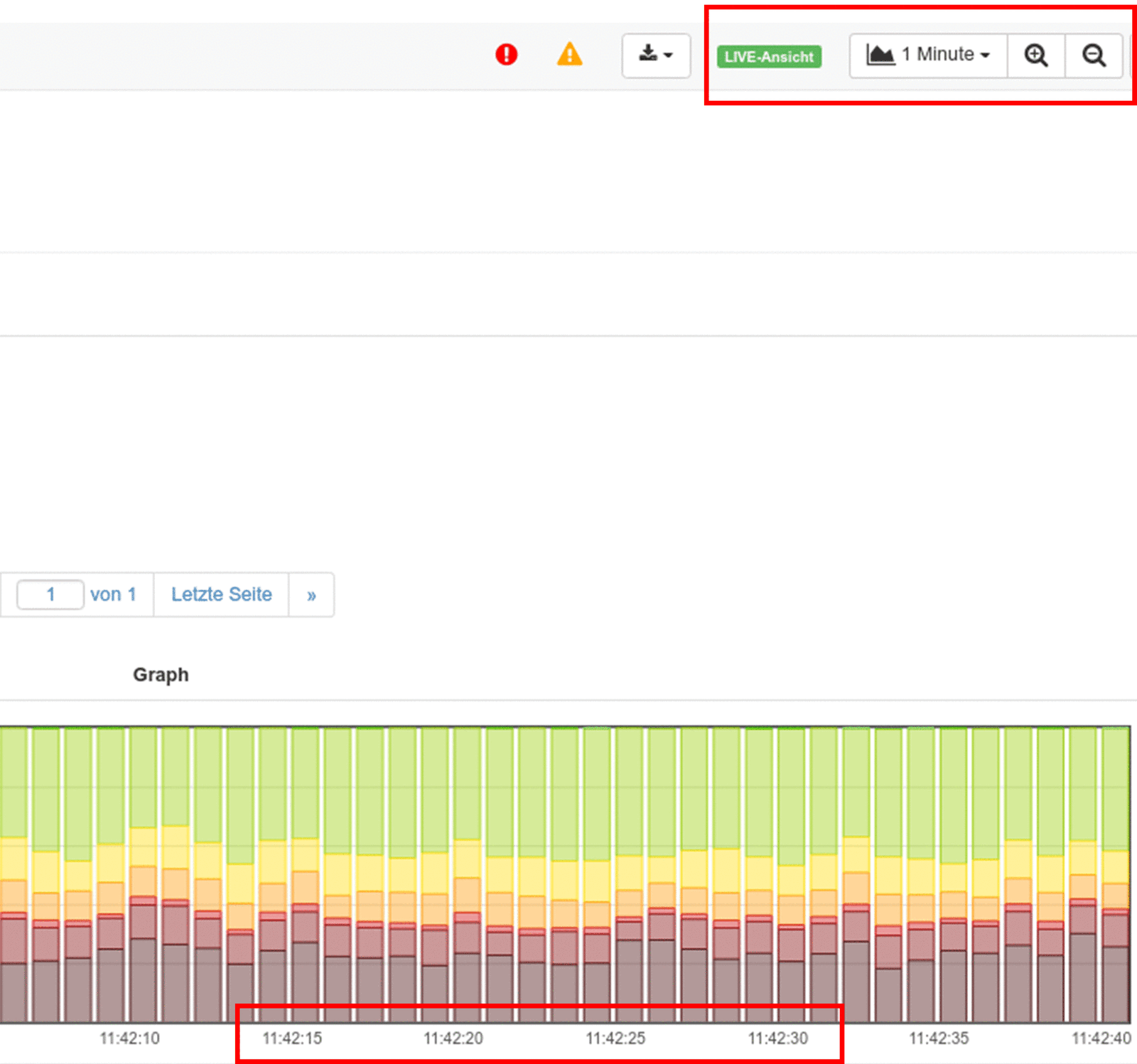Image resolution: width=1137 pixels, height=1064 pixels.
Task: Click the » next page button
Action: 311,595
